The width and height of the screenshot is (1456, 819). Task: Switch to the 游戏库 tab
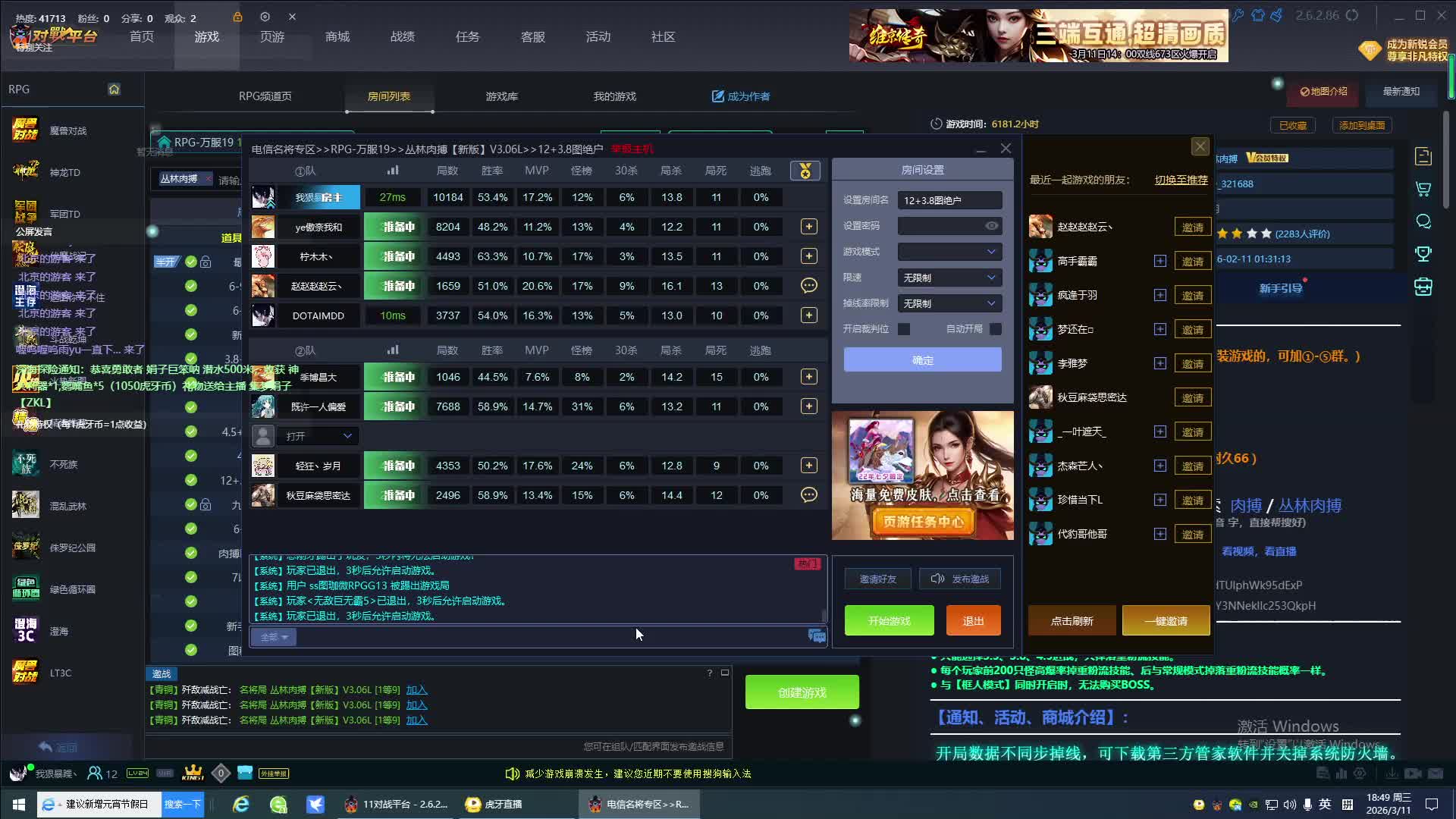point(501,96)
